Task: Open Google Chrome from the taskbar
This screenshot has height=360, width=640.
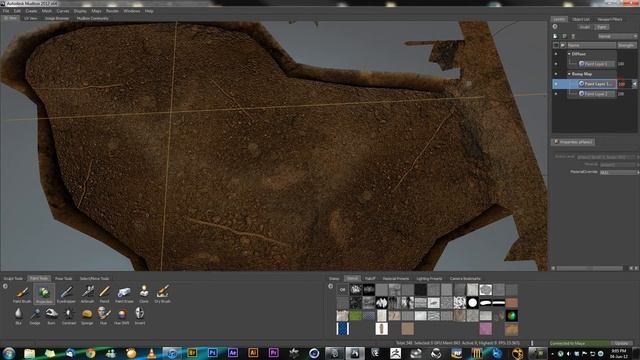Action: point(91,353)
